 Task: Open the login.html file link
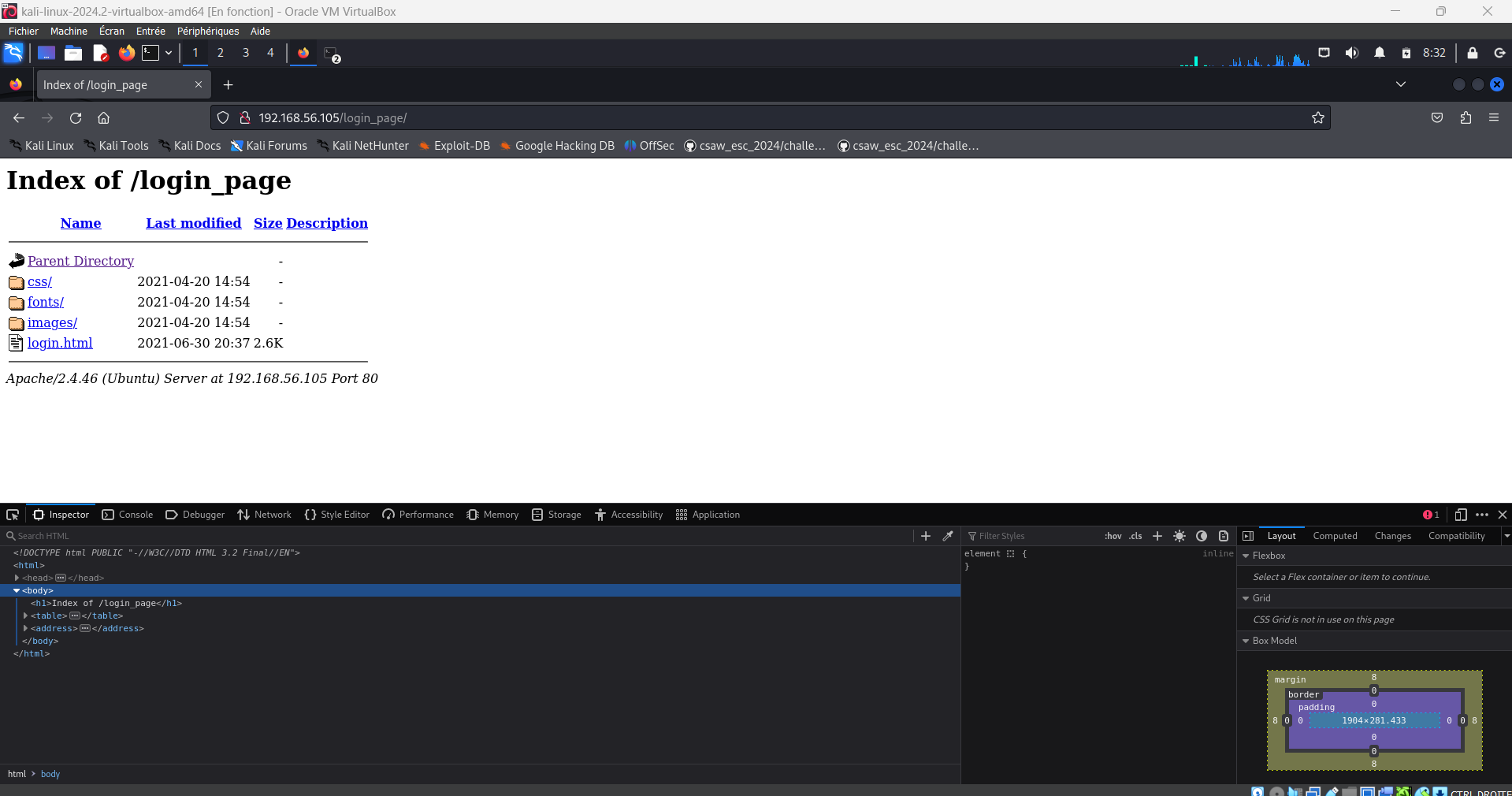point(60,343)
